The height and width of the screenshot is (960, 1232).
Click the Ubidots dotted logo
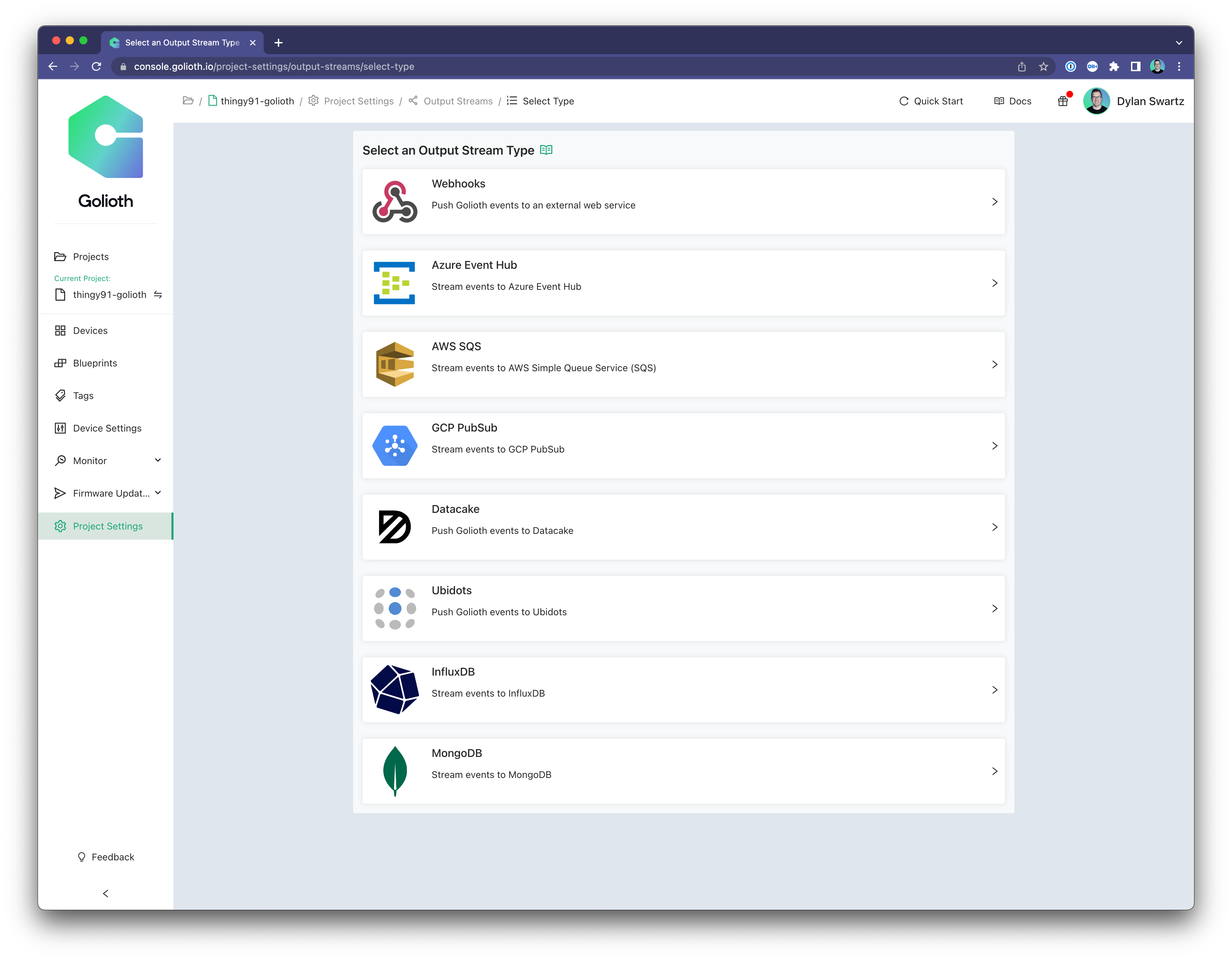pos(395,608)
